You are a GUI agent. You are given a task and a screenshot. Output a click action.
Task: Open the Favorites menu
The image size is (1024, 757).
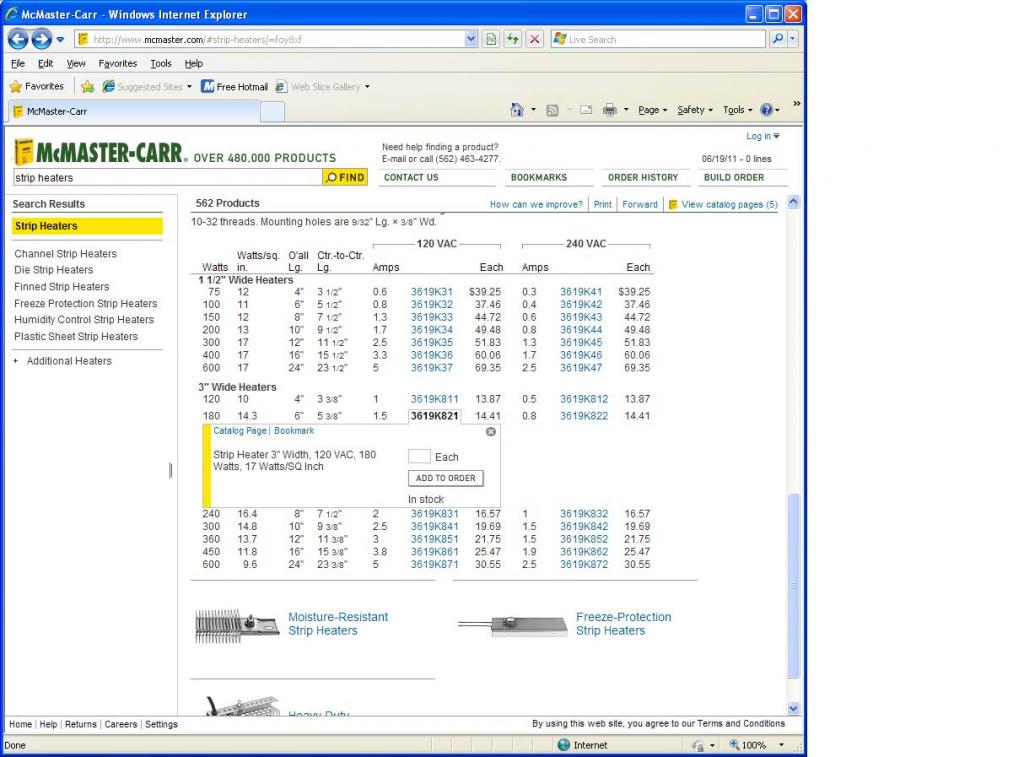pos(118,63)
